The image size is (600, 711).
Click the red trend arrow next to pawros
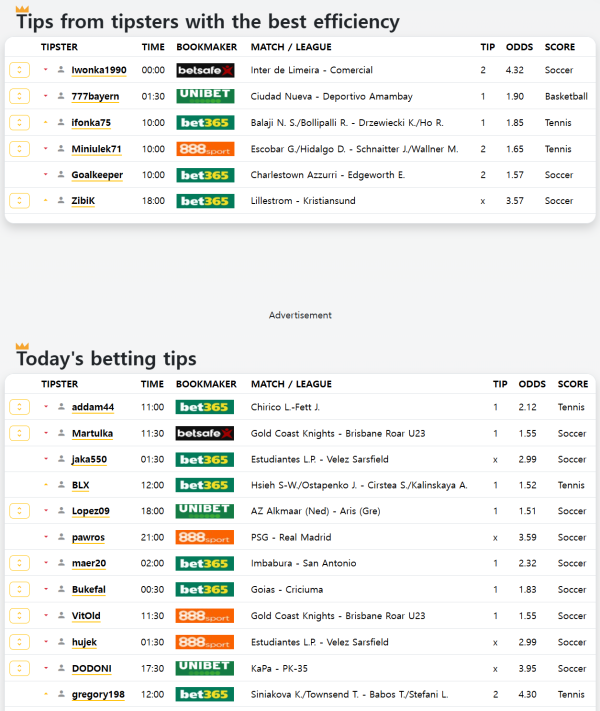tap(46, 537)
